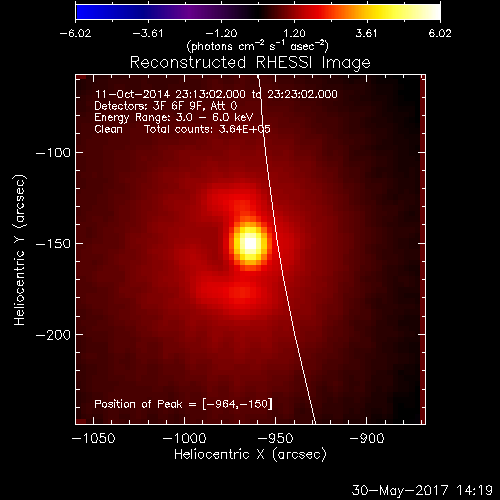Click the color bar value -3.61
The image size is (500, 500).
[x=148, y=33]
